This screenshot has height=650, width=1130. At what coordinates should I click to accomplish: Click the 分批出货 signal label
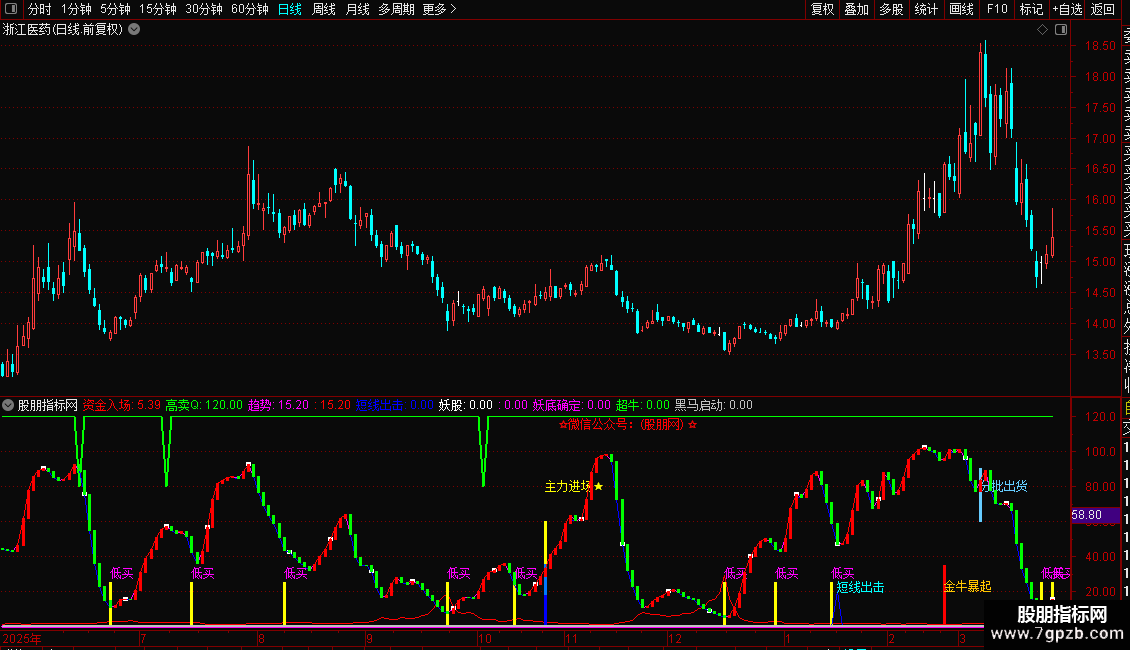pyautogui.click(x=1004, y=486)
